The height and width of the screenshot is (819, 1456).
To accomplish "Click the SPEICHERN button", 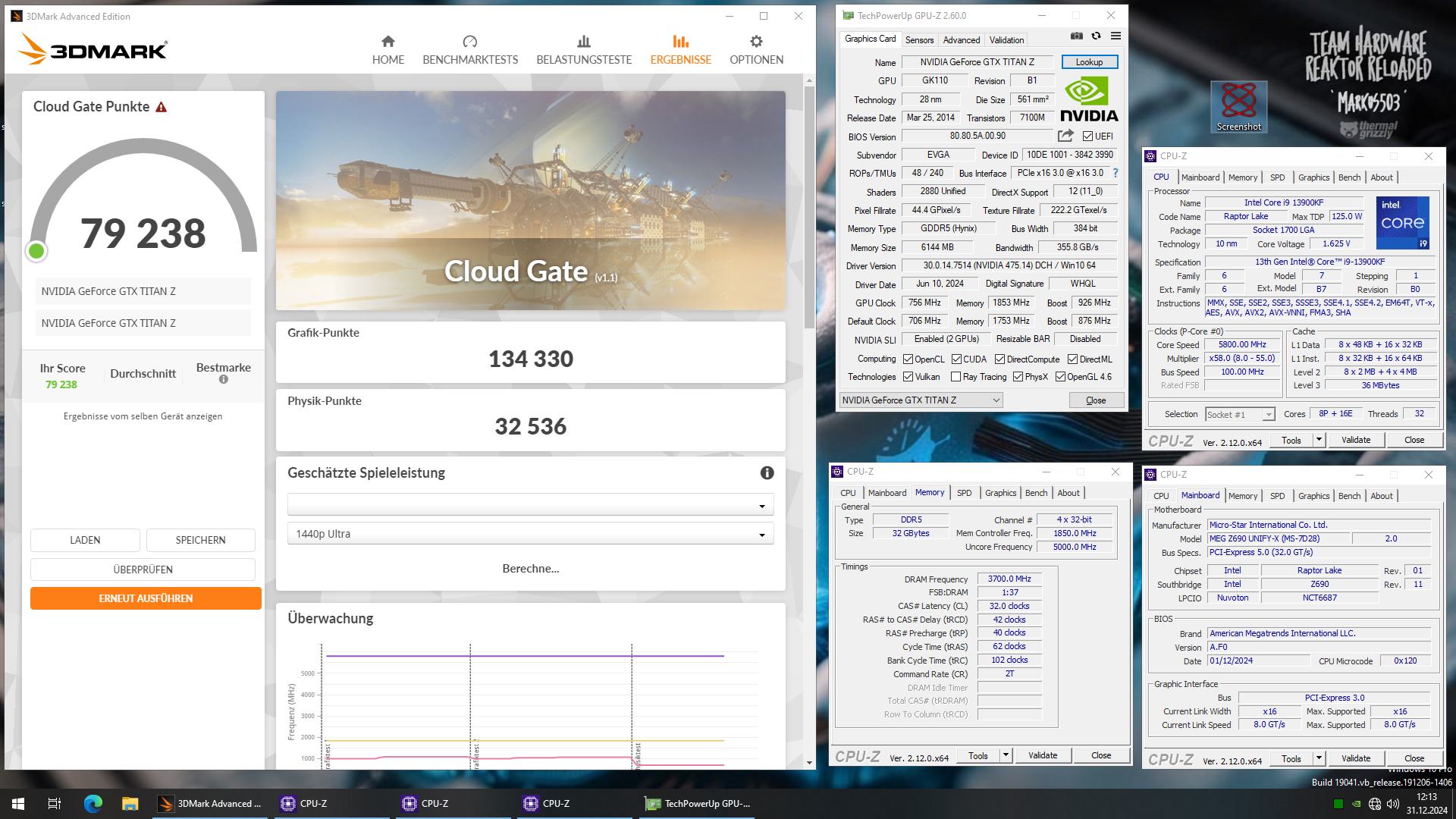I will (200, 540).
